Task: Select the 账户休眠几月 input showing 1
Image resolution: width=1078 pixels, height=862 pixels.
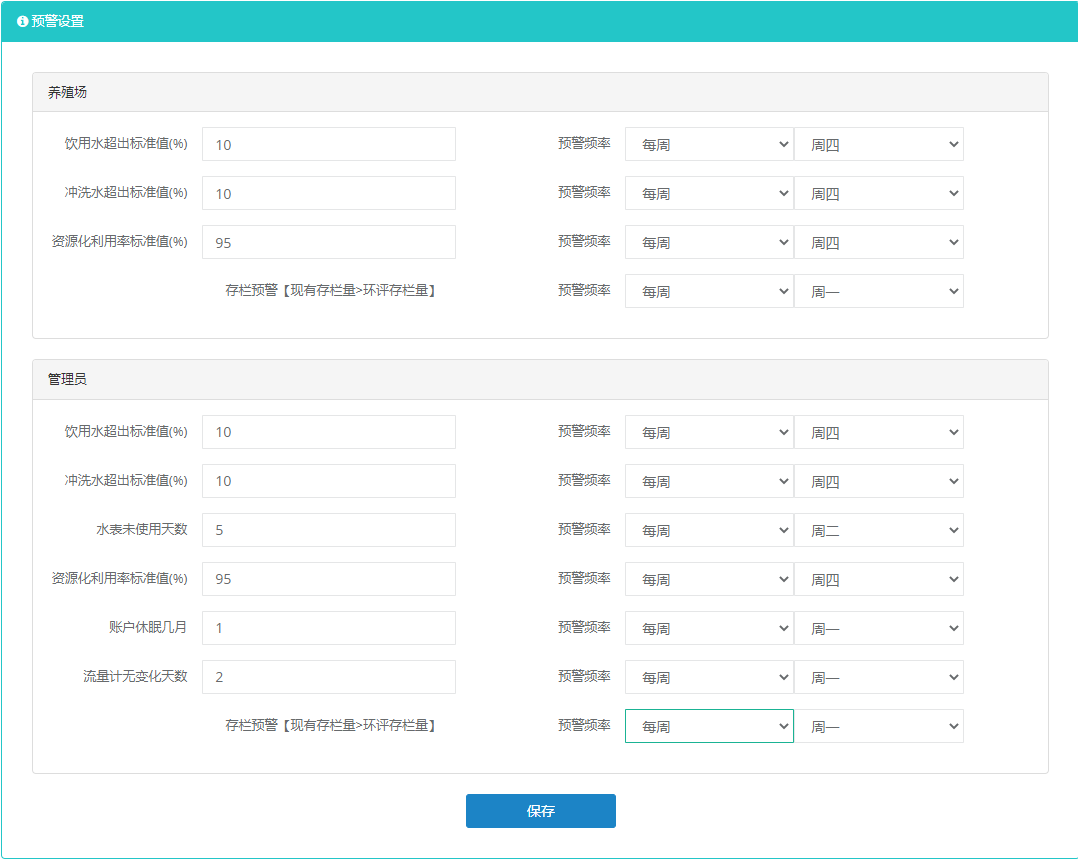Action: click(328, 628)
